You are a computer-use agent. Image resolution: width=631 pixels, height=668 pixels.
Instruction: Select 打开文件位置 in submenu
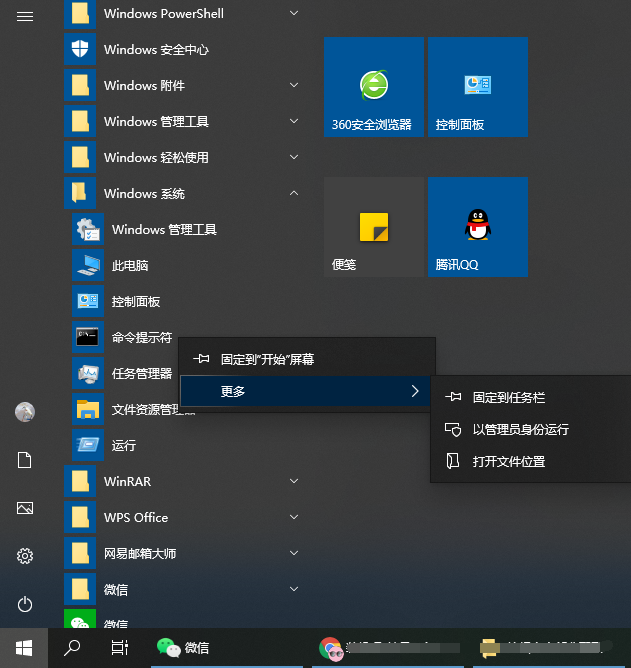[x=508, y=461]
